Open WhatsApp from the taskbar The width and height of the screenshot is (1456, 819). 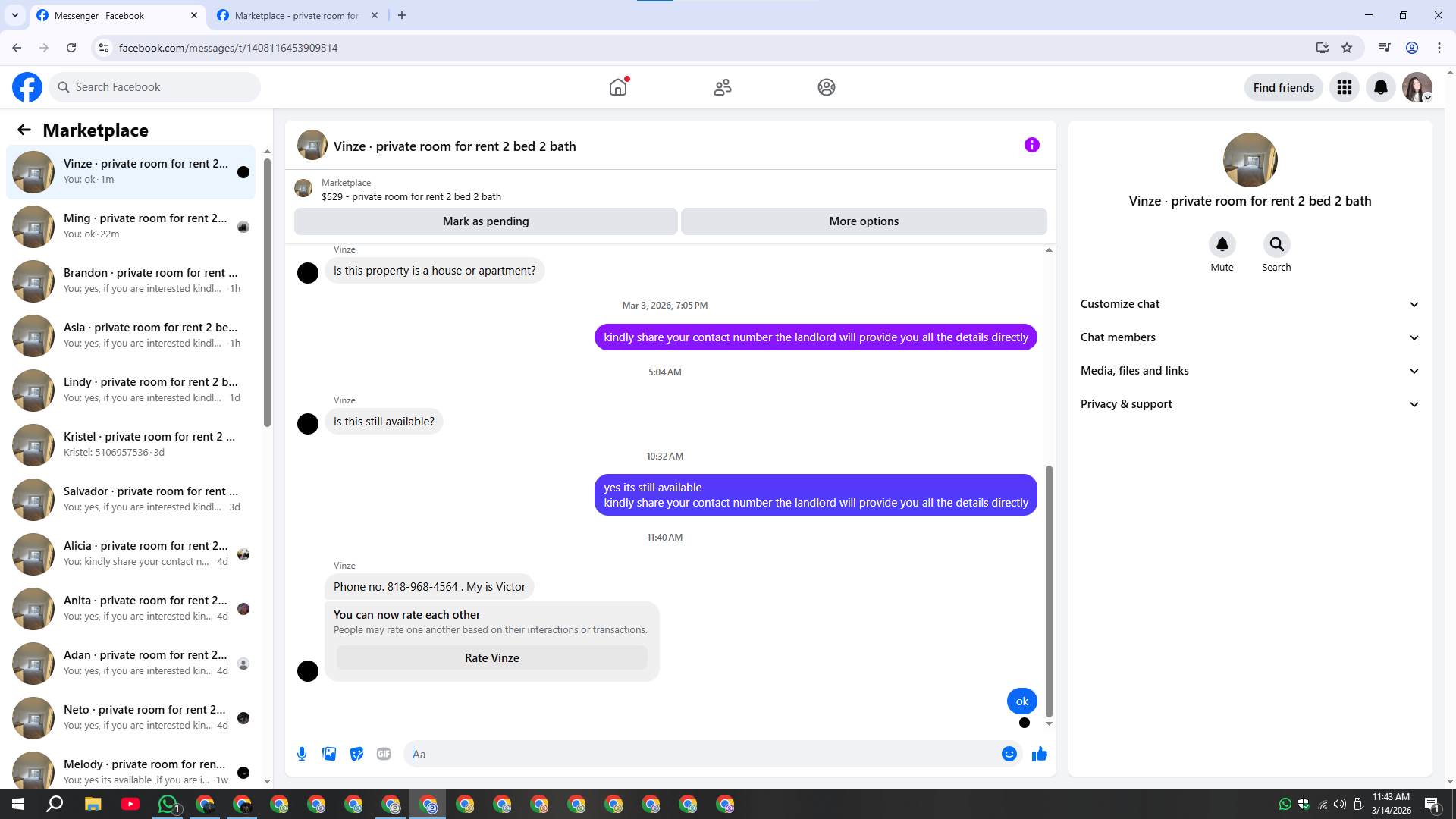point(168,804)
